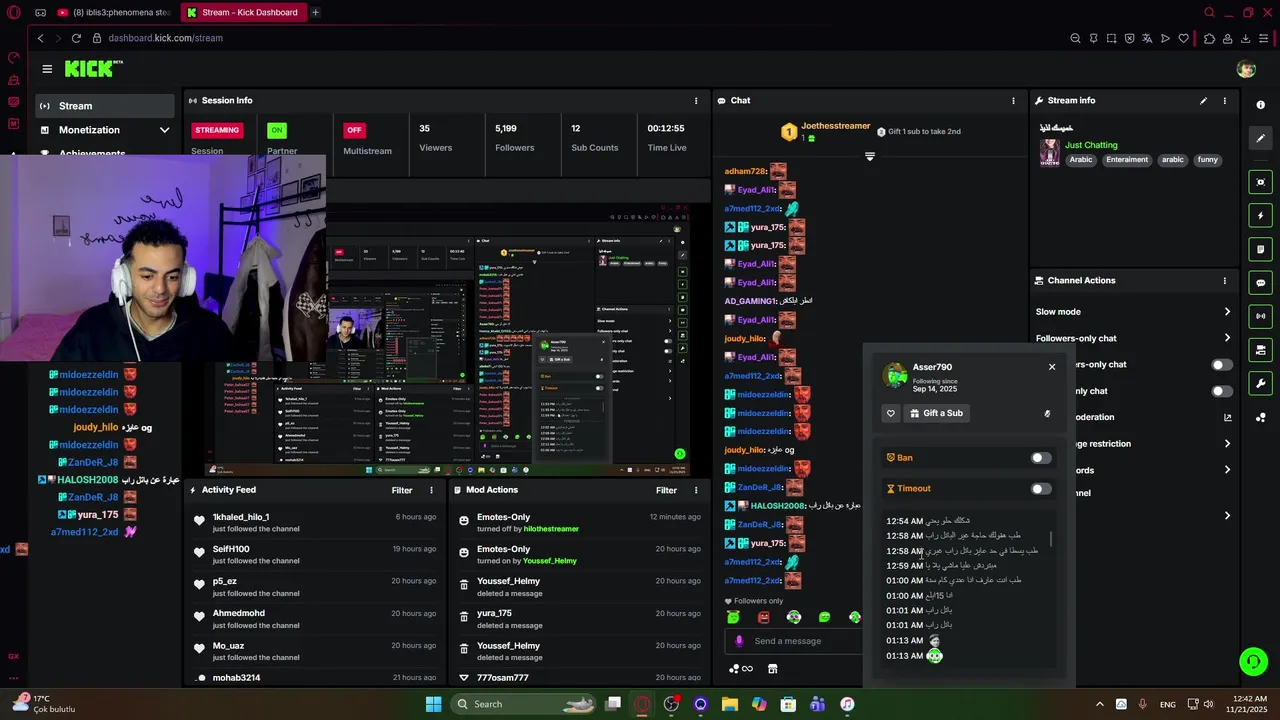Show hidden system tray icons
Viewport: 1280px width, 720px height.
(1099, 704)
